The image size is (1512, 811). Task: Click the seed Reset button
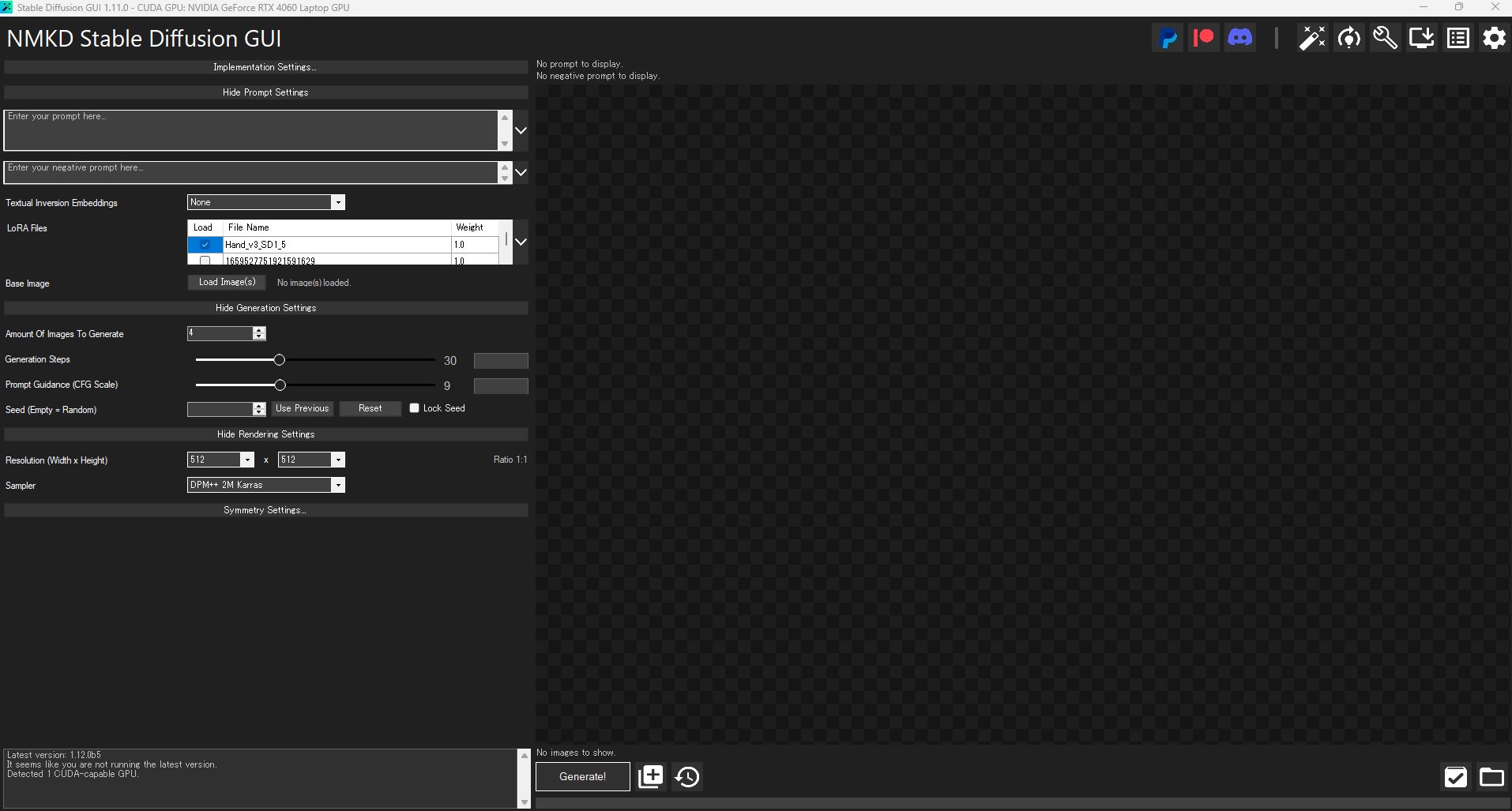tap(370, 408)
